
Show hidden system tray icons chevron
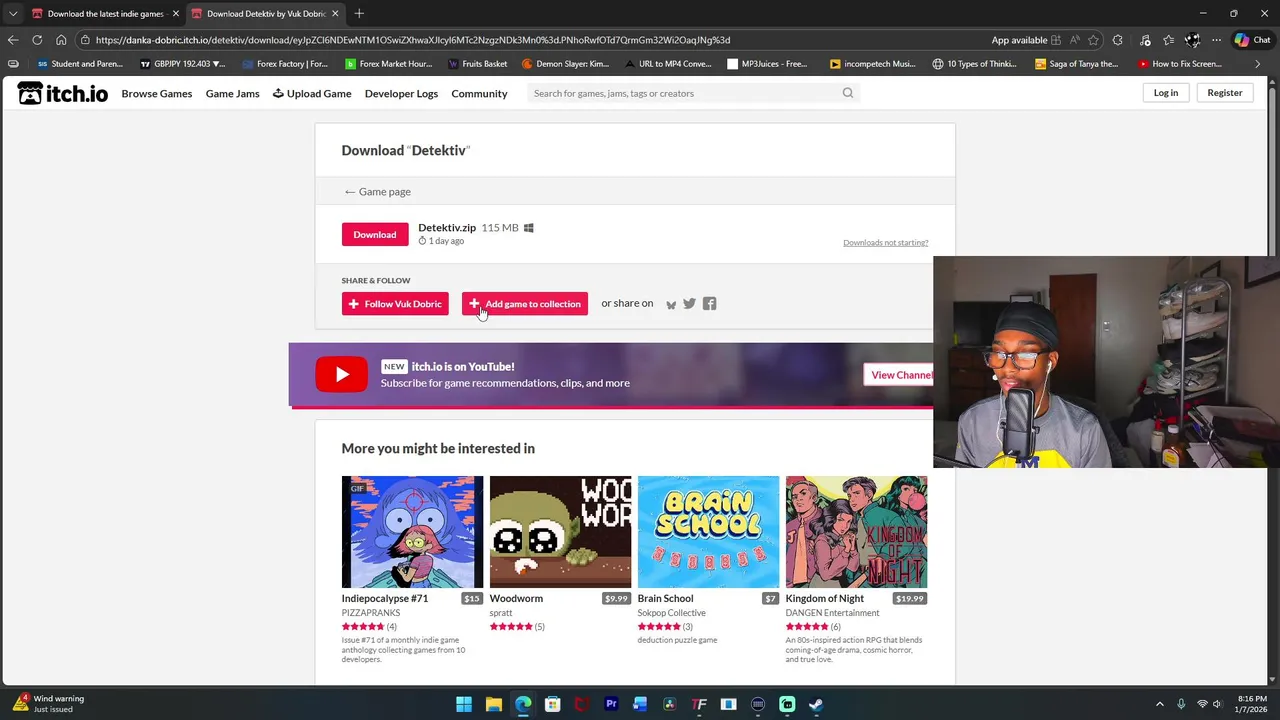(x=1160, y=704)
